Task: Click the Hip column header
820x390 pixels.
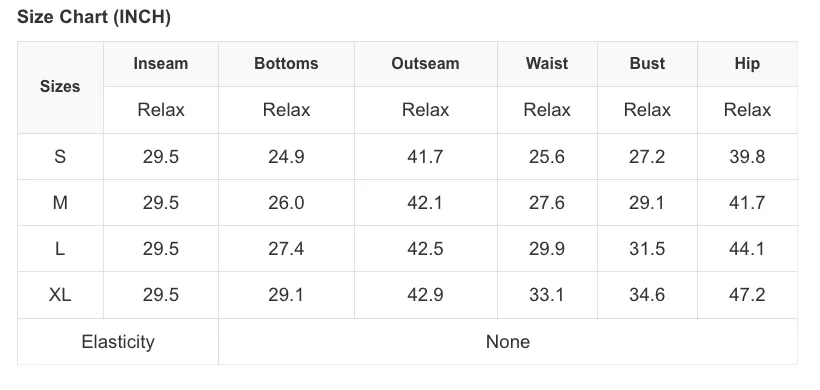Action: point(747,64)
